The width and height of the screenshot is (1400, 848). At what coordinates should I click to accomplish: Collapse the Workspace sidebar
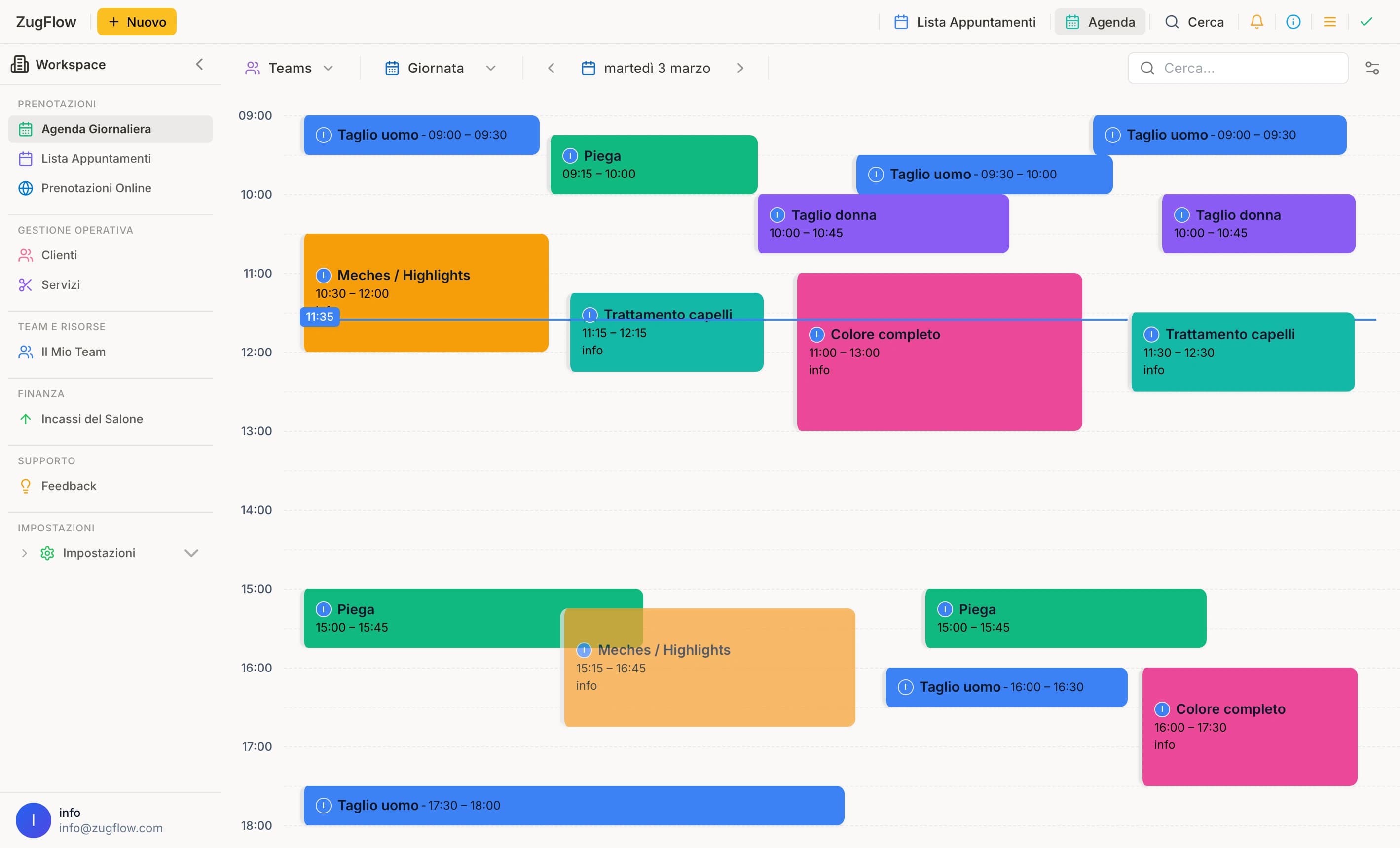pyautogui.click(x=199, y=64)
